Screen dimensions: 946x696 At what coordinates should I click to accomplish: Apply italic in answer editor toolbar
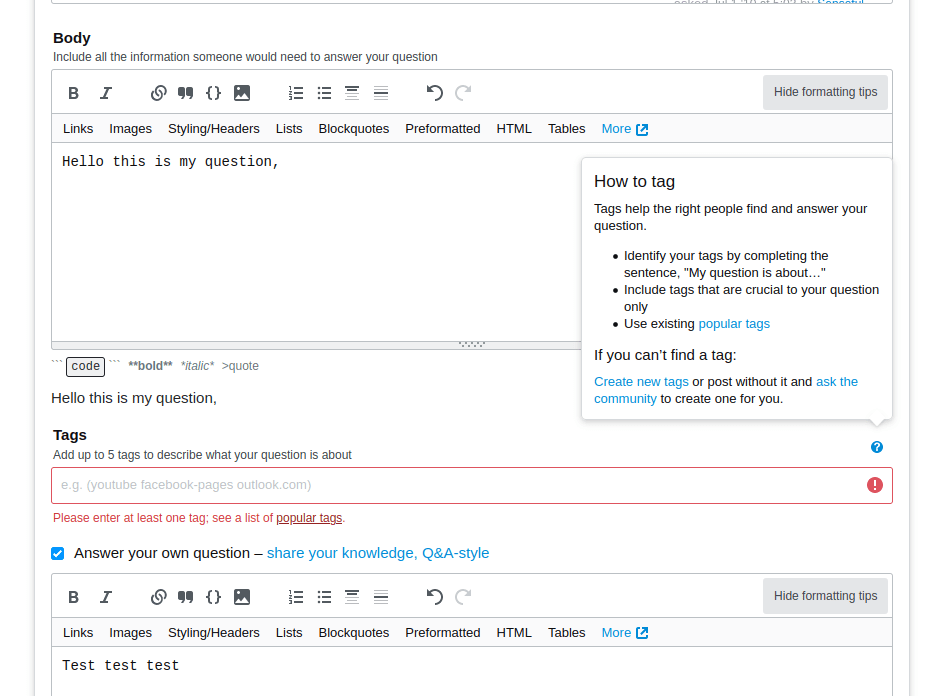[106, 597]
